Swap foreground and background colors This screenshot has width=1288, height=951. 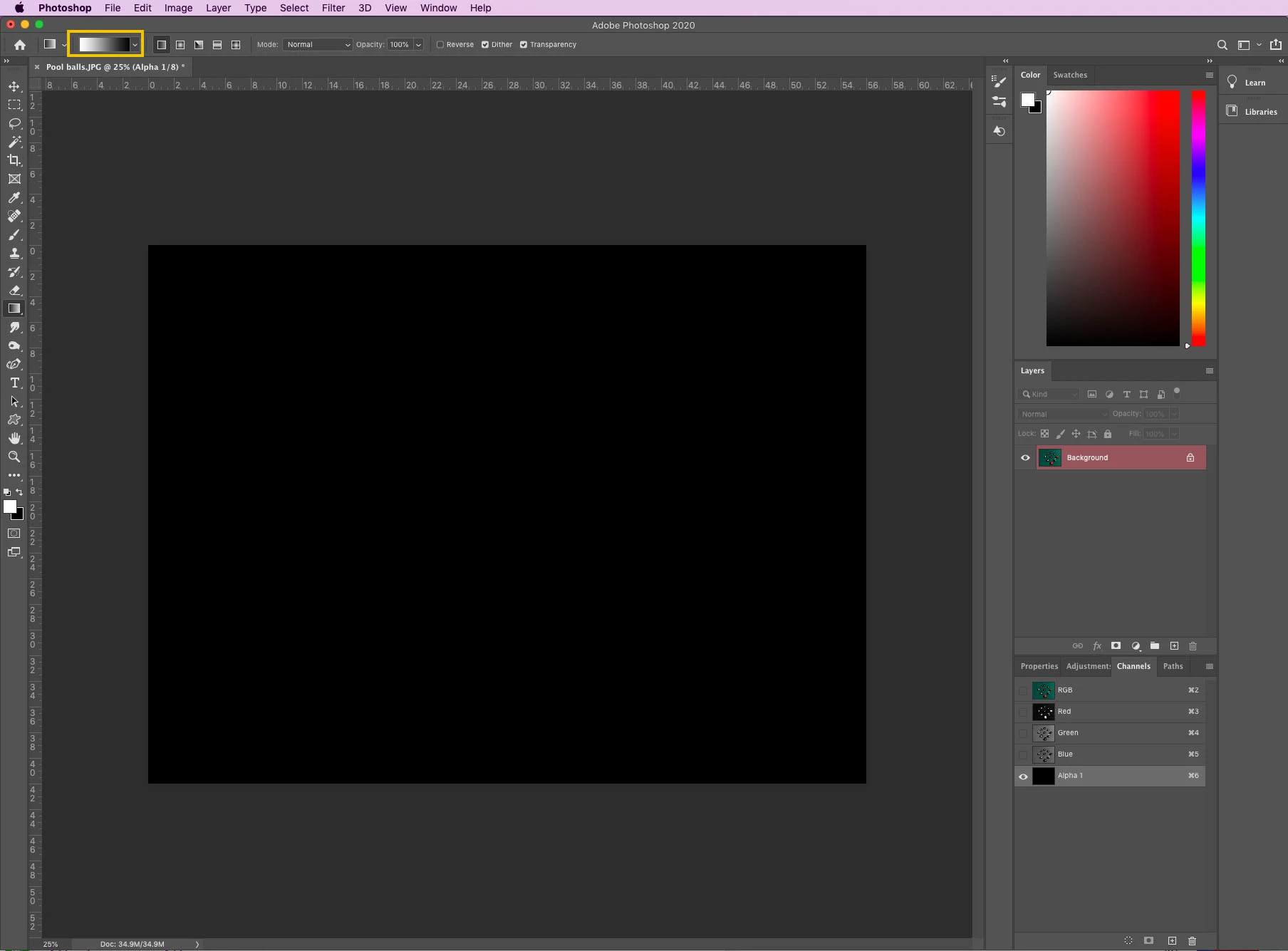click(x=19, y=492)
